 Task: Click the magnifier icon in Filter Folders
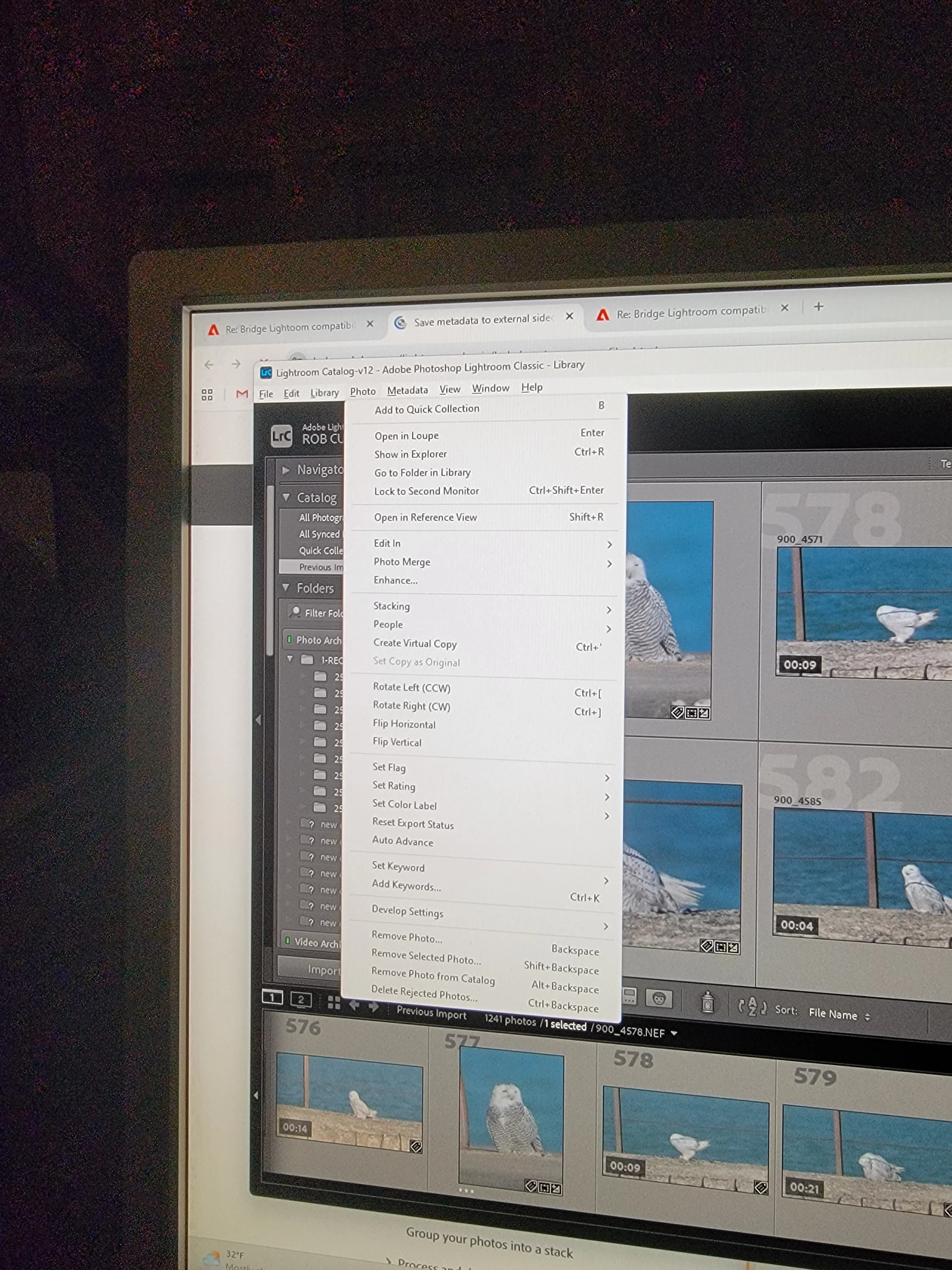[x=295, y=612]
